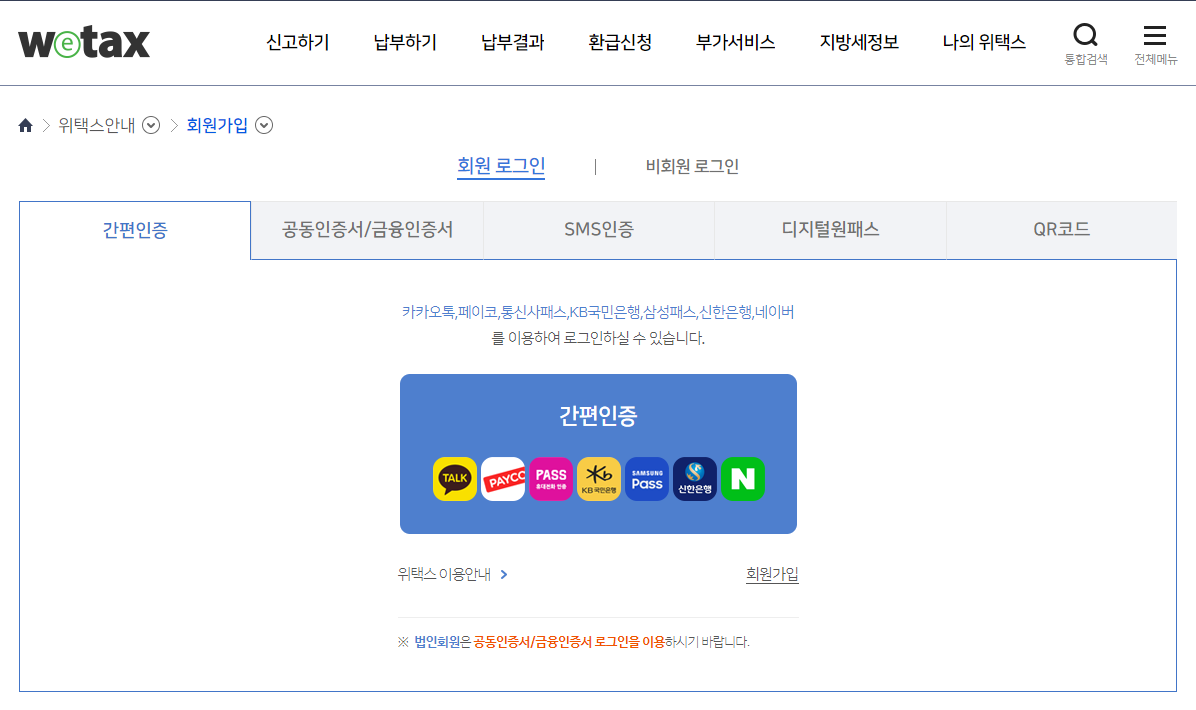Select 비회원 로그인 option

tap(693, 166)
